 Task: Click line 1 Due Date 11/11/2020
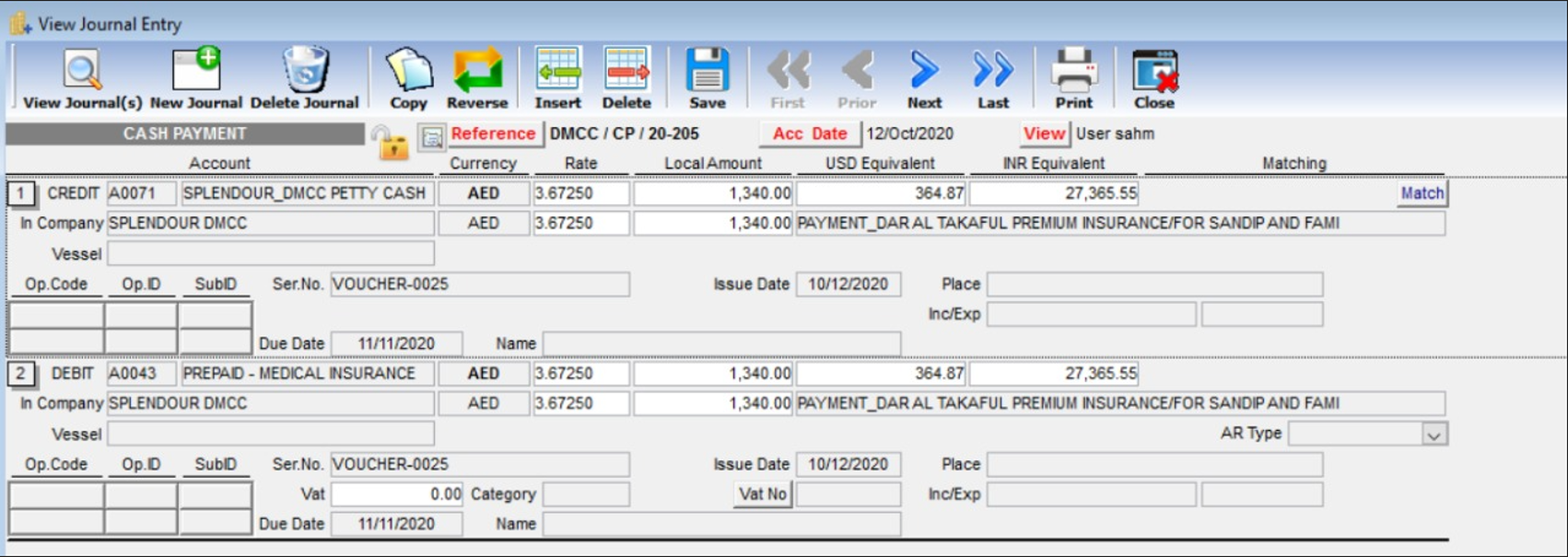coord(397,344)
